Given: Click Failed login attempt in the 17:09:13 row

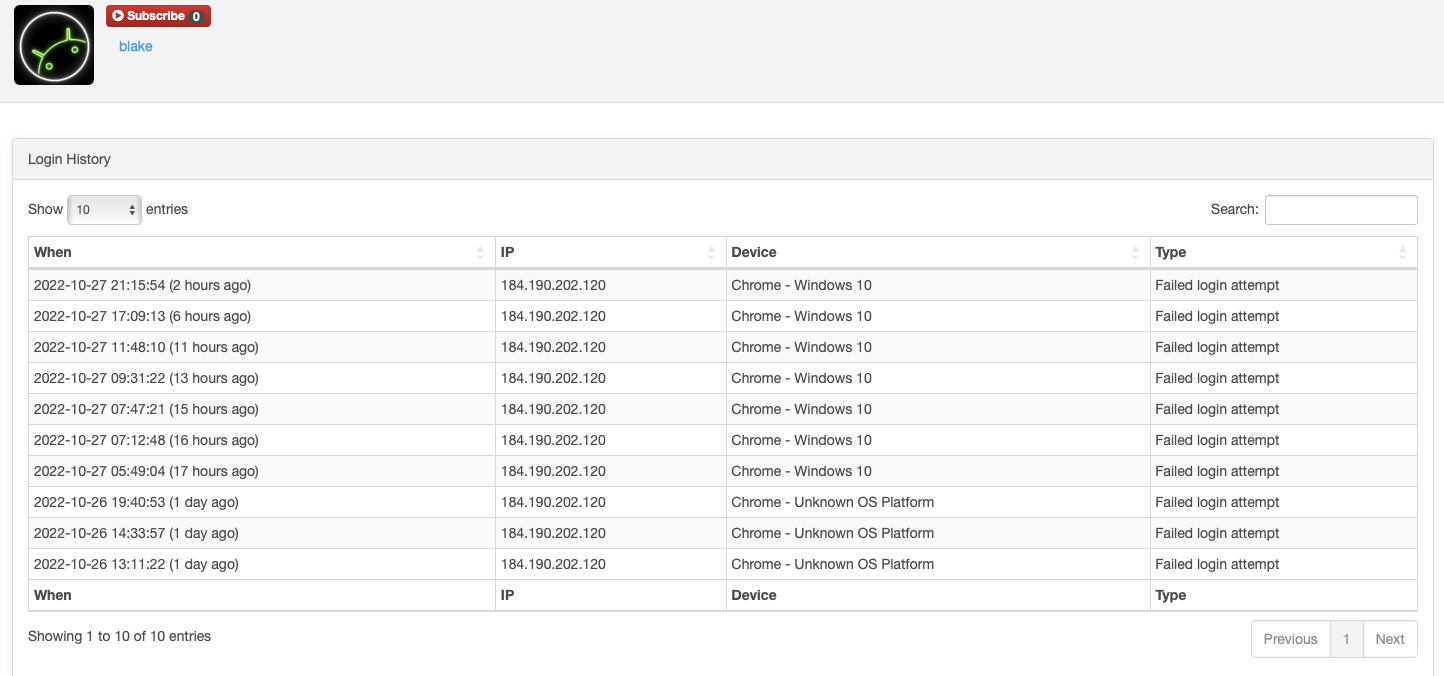Looking at the screenshot, I should [x=1217, y=316].
